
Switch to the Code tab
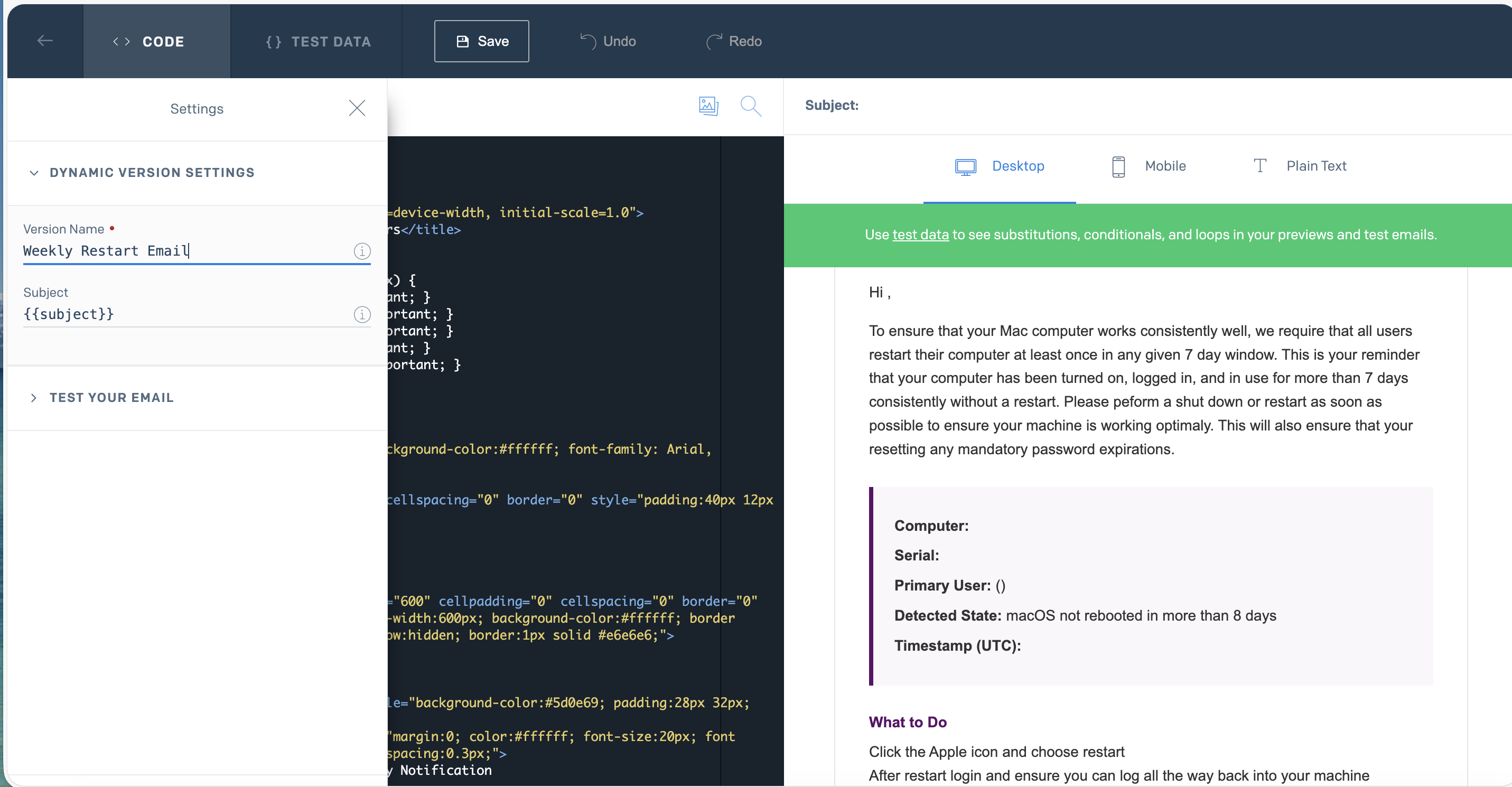[x=156, y=41]
